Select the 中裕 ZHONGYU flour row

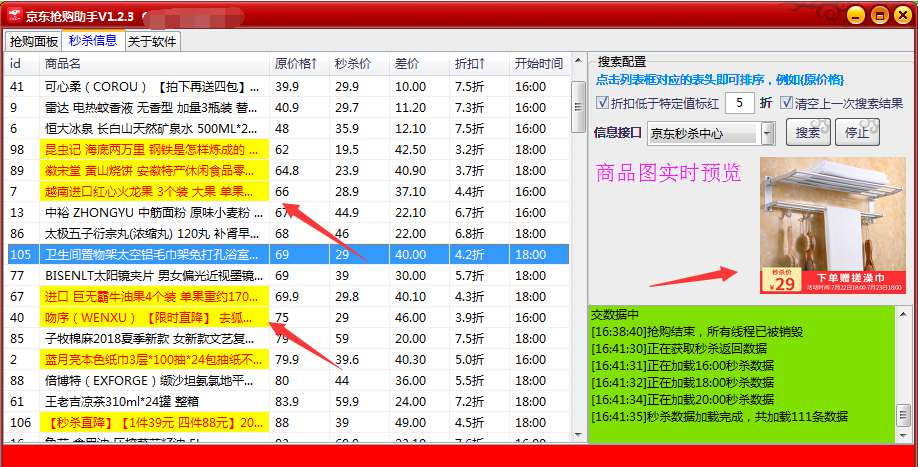point(287,212)
